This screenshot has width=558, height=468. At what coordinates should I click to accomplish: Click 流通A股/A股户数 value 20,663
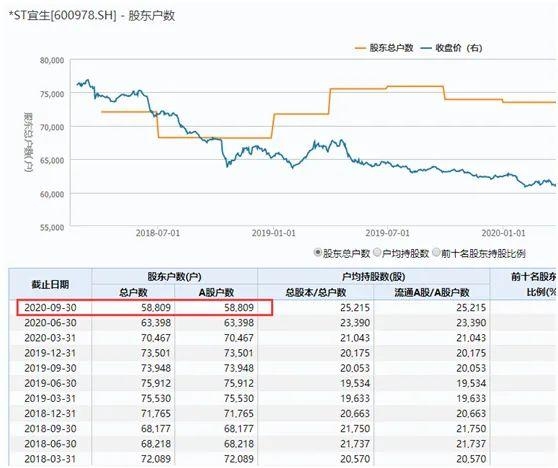coord(471,414)
